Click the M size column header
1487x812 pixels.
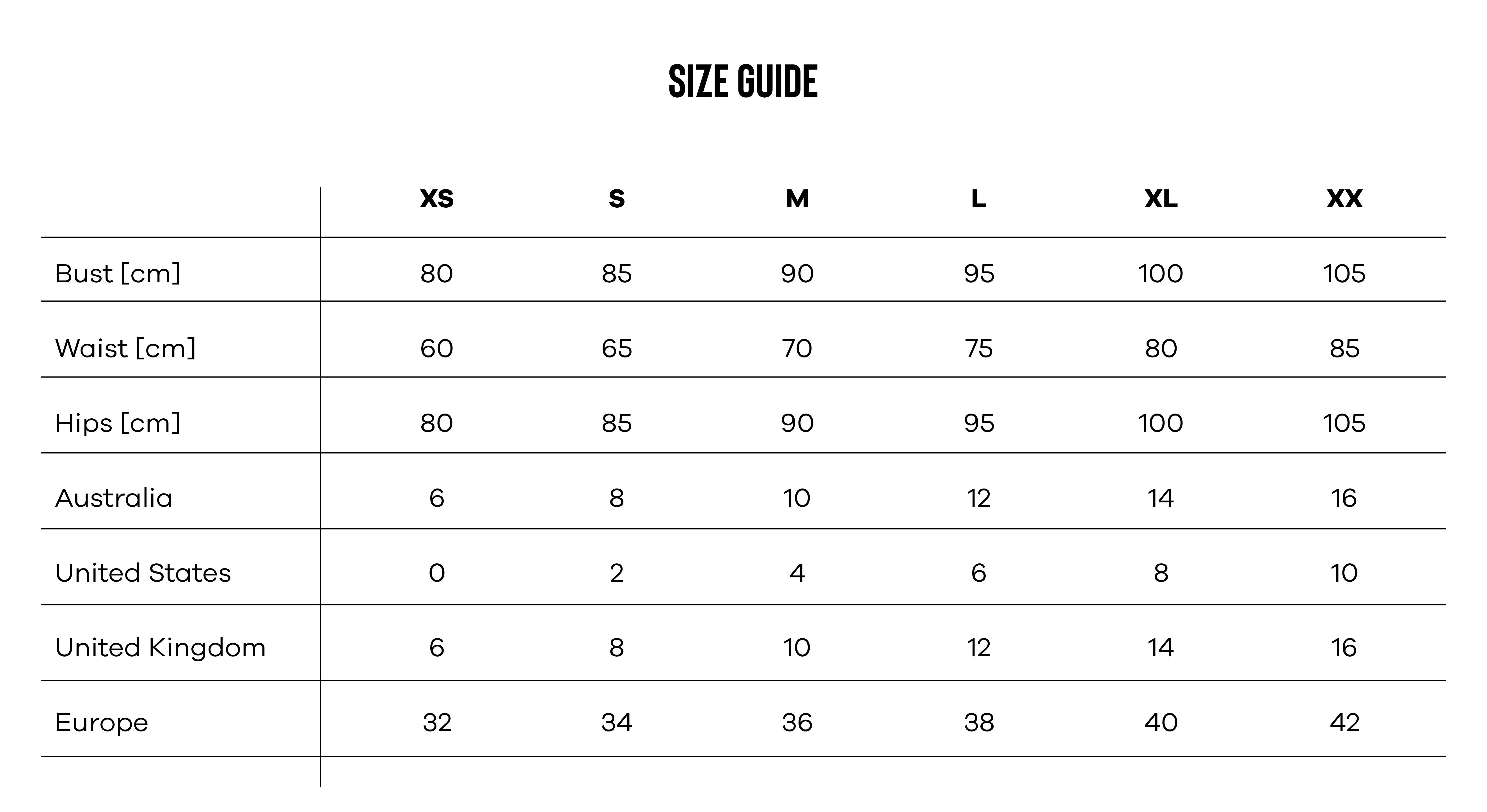(x=797, y=199)
